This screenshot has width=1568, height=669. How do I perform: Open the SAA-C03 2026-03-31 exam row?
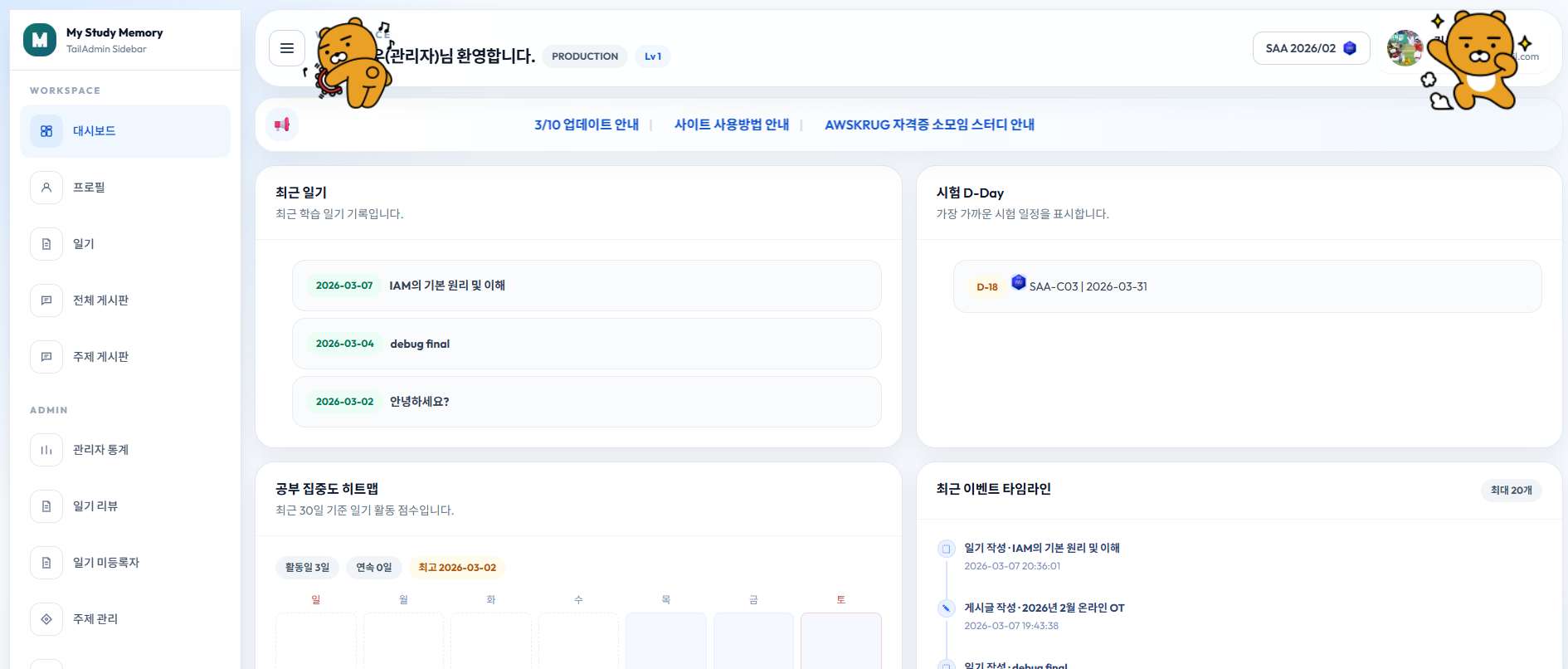[x=1247, y=286]
